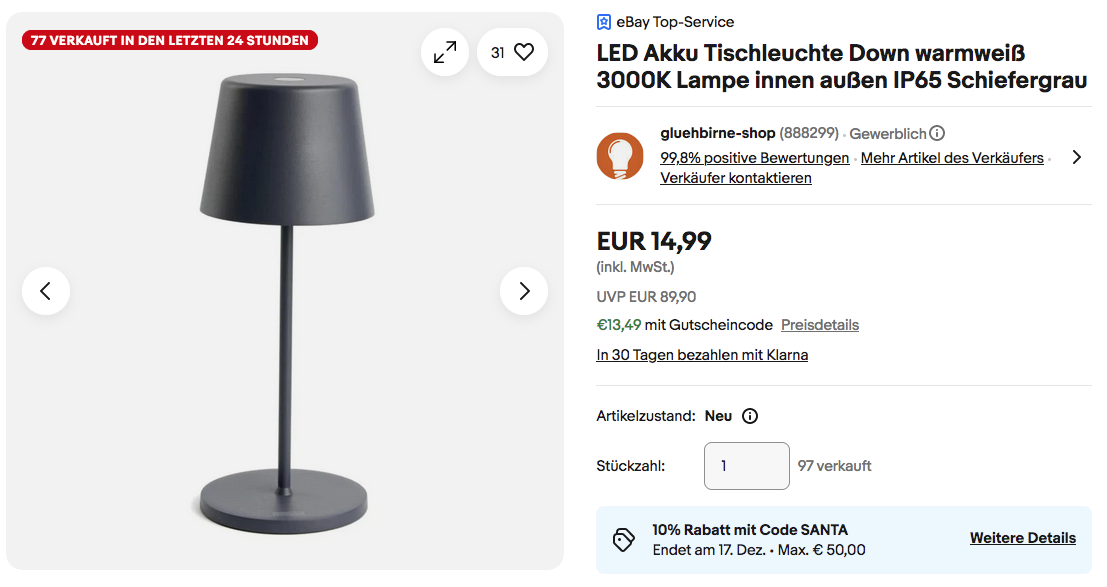Open Mehr Artikel des Verkäufers
The width and height of the screenshot is (1107, 587).
pyautogui.click(x=952, y=158)
